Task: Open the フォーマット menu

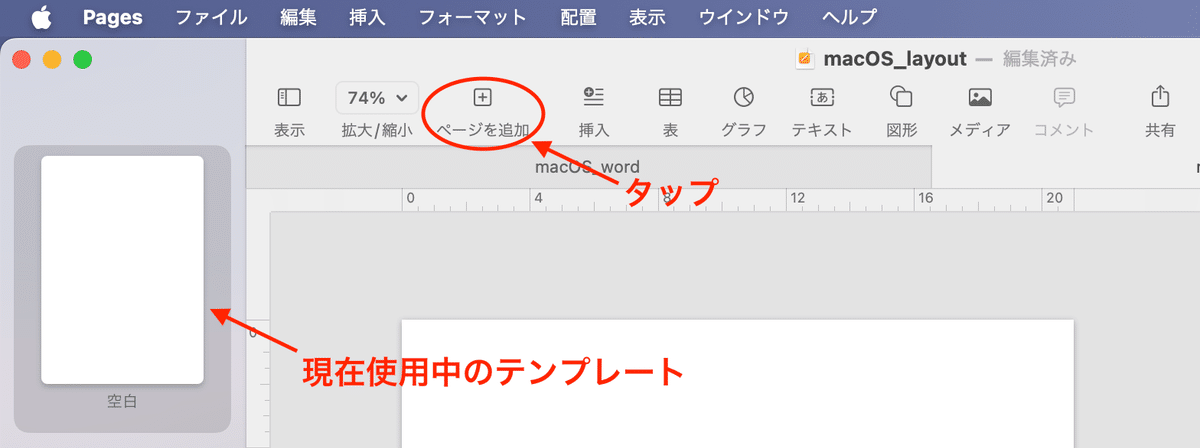Action: 473,17
